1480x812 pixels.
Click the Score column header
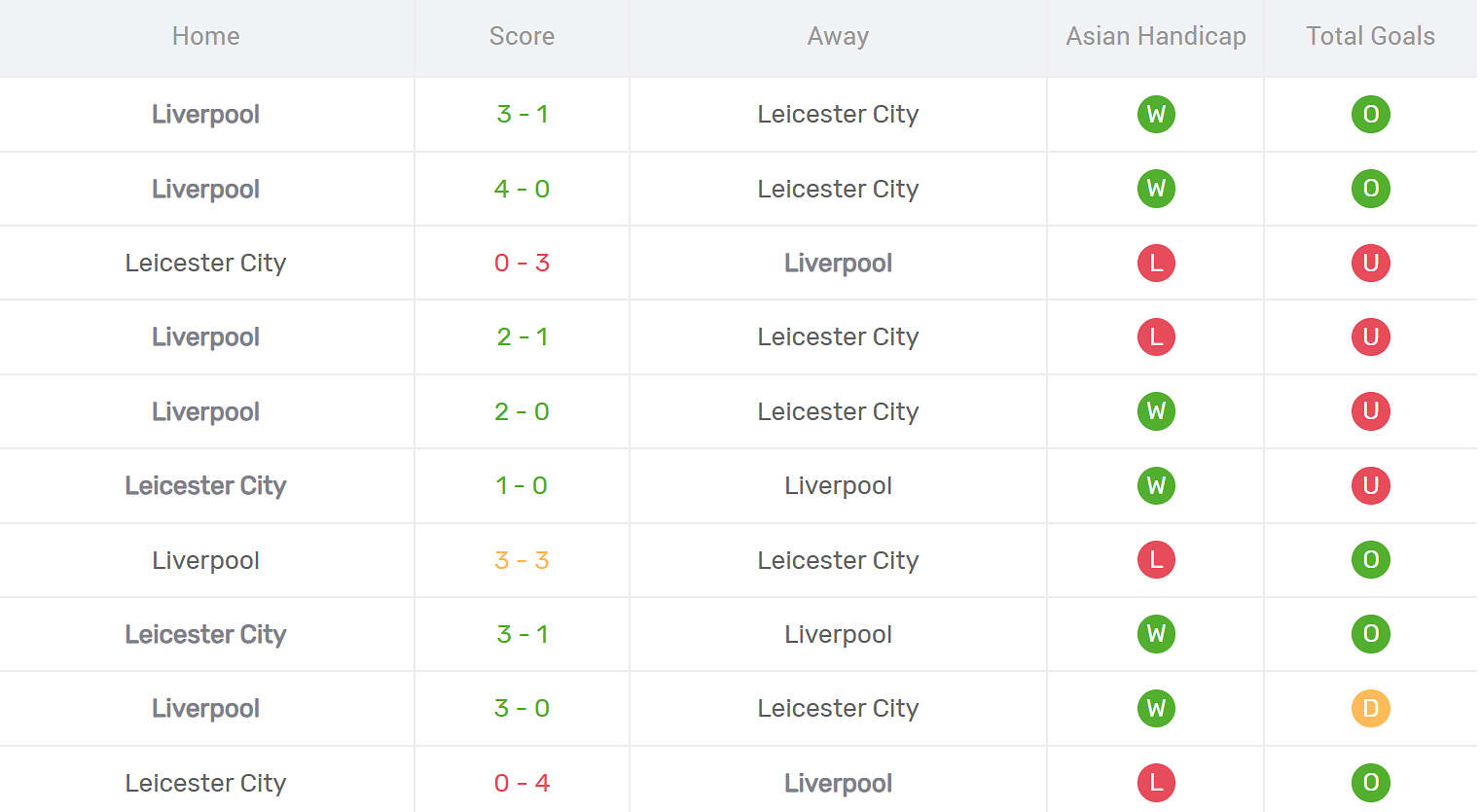pyautogui.click(x=522, y=37)
